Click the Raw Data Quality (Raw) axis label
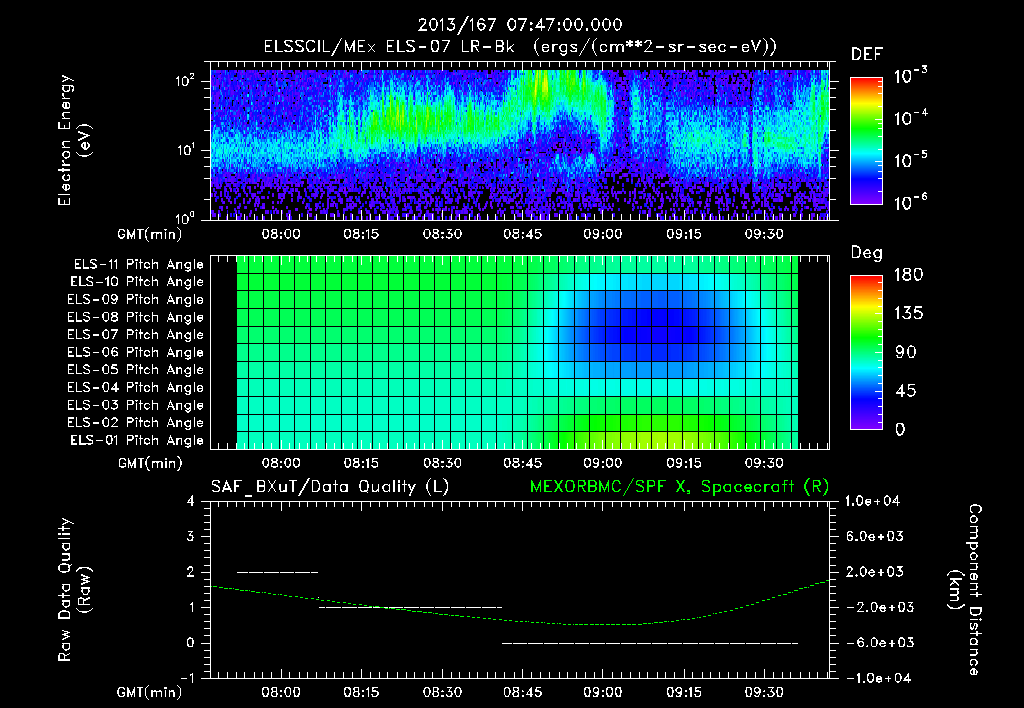 click(x=74, y=590)
